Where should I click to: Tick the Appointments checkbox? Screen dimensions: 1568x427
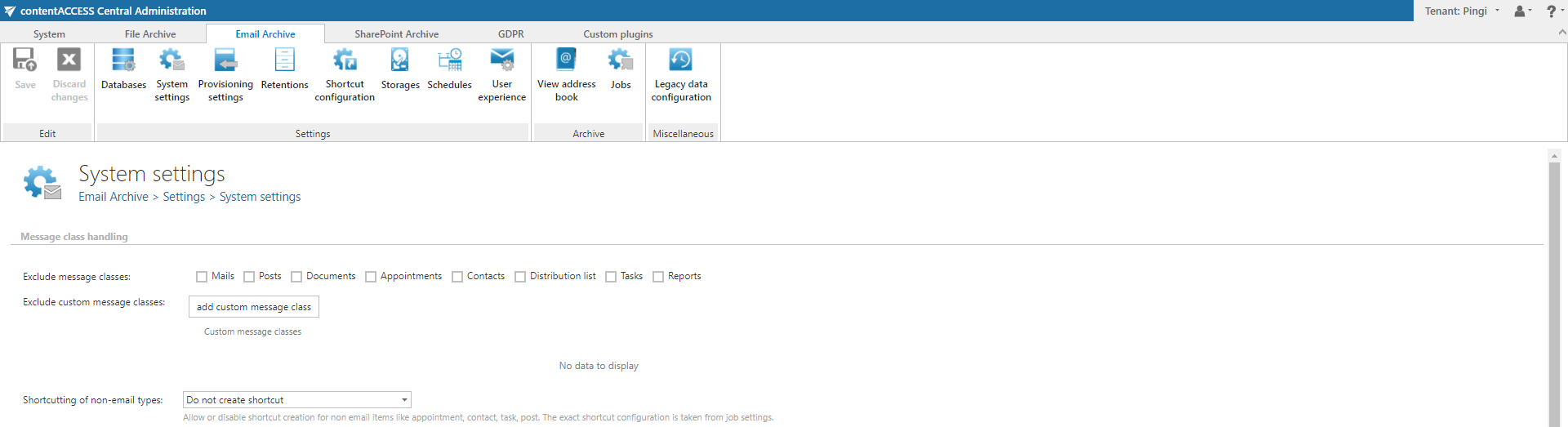tap(371, 277)
